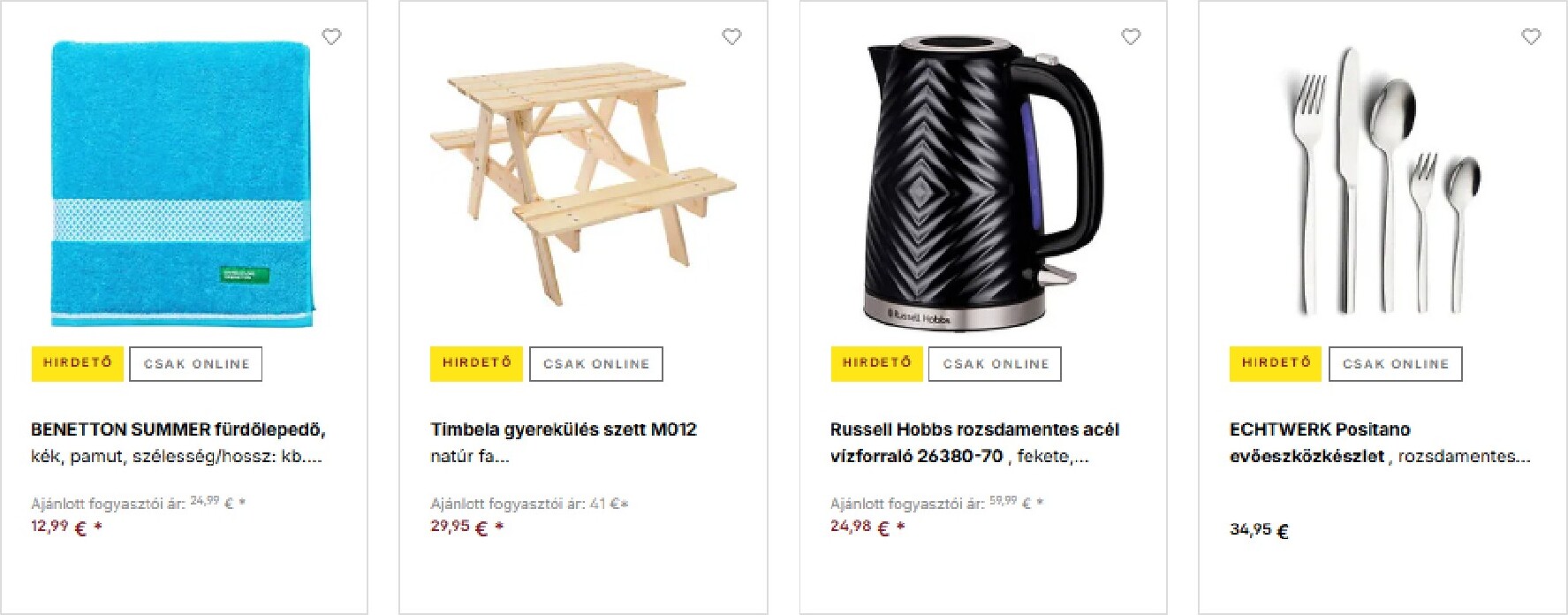View the wooden picnic table photo
Viewport: 1568px width, 615px height.
coord(583,183)
